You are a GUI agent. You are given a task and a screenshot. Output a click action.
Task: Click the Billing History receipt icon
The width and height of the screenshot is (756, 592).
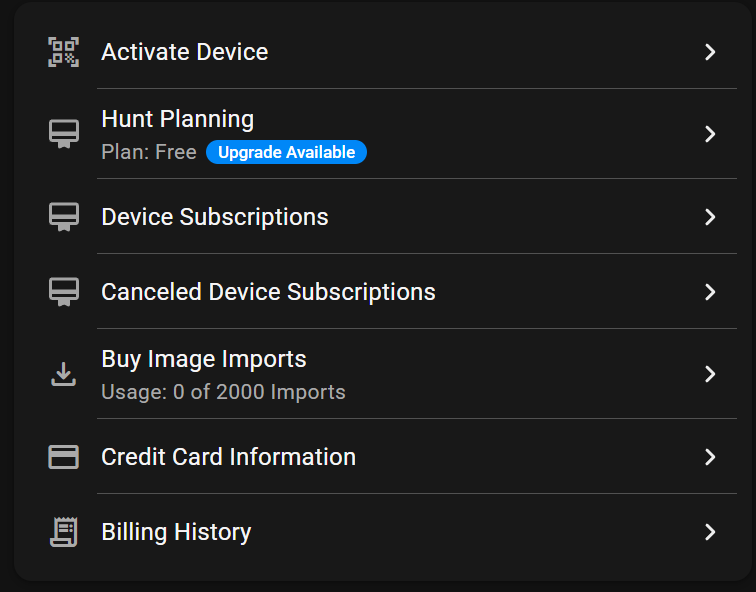click(64, 532)
